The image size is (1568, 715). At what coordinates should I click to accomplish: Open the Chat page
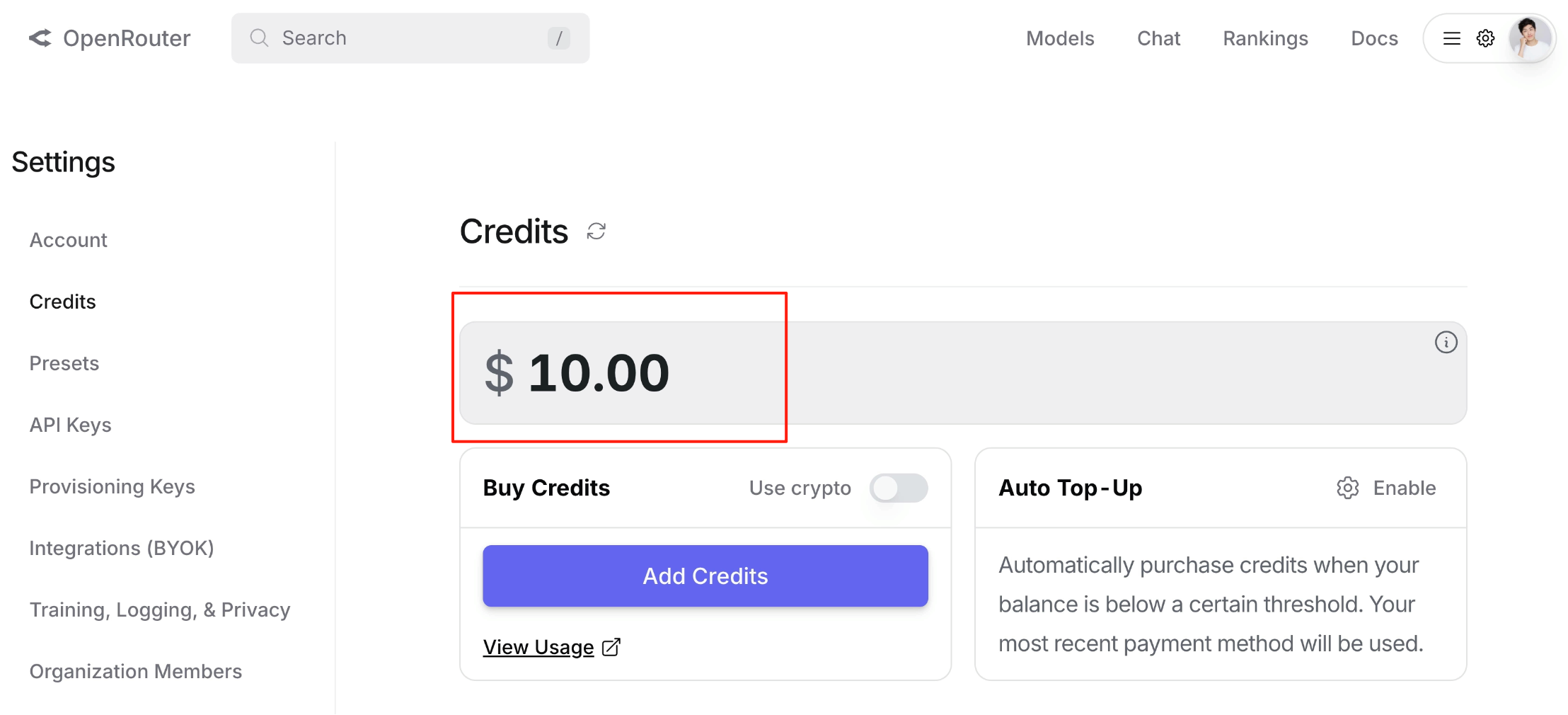pos(1158,38)
